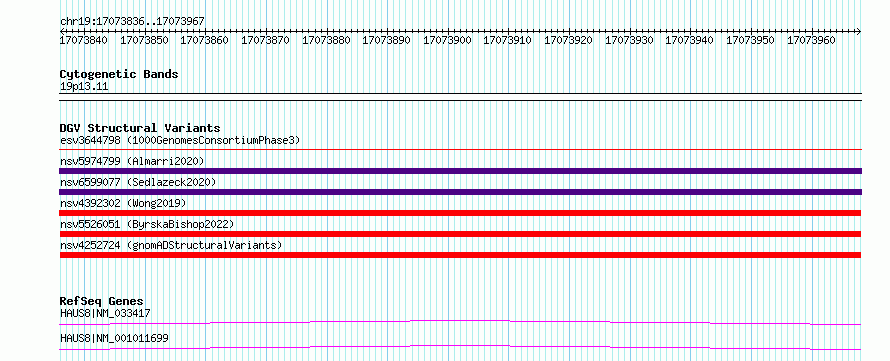Open the nsv6599077 (Sedlazeck2020) label
Screen dimensions: 890x361
(x=138, y=182)
